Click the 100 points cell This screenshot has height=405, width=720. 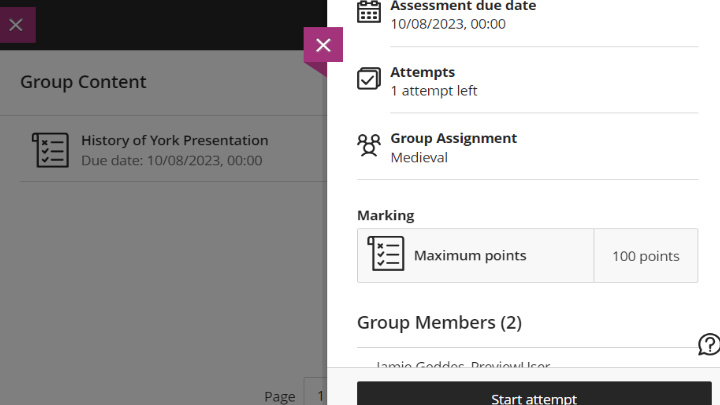pos(645,256)
